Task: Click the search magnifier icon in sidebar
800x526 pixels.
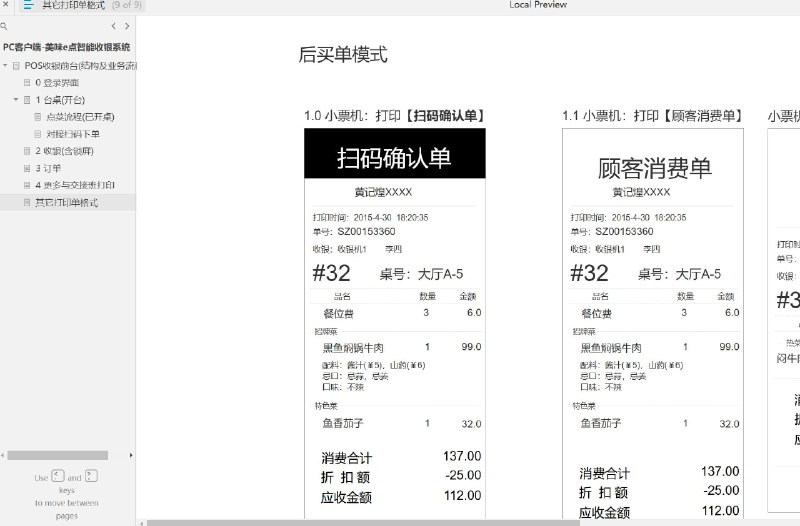Action: (4, 26)
